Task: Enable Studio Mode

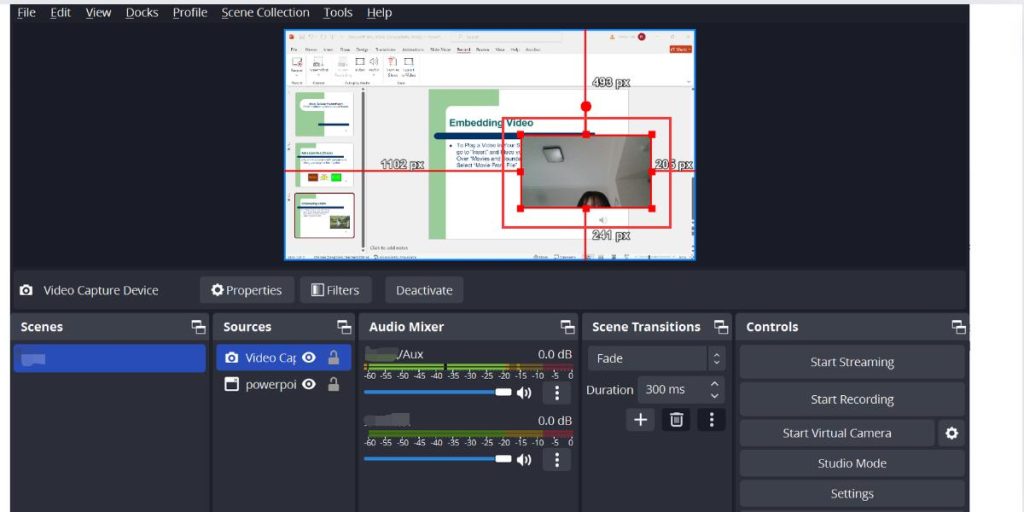Action: [852, 463]
